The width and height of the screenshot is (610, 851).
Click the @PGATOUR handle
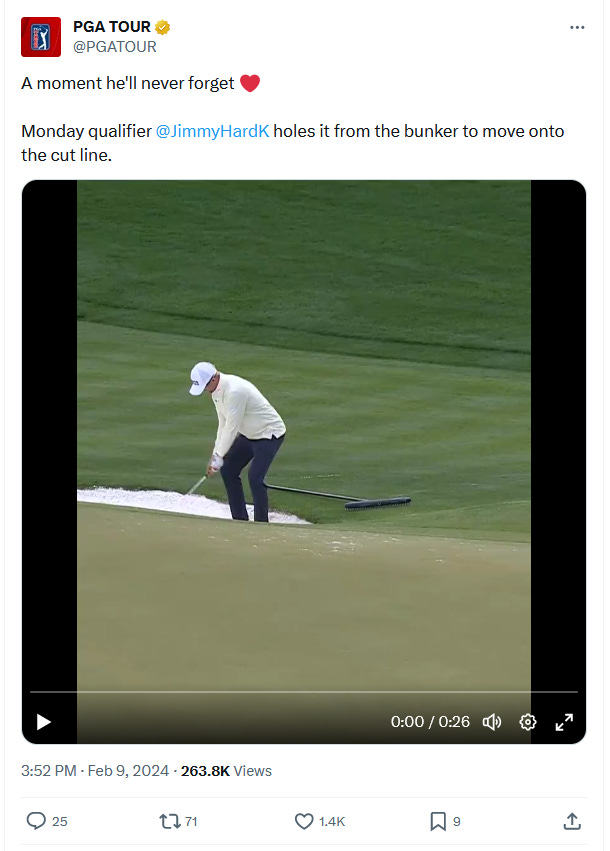115,47
